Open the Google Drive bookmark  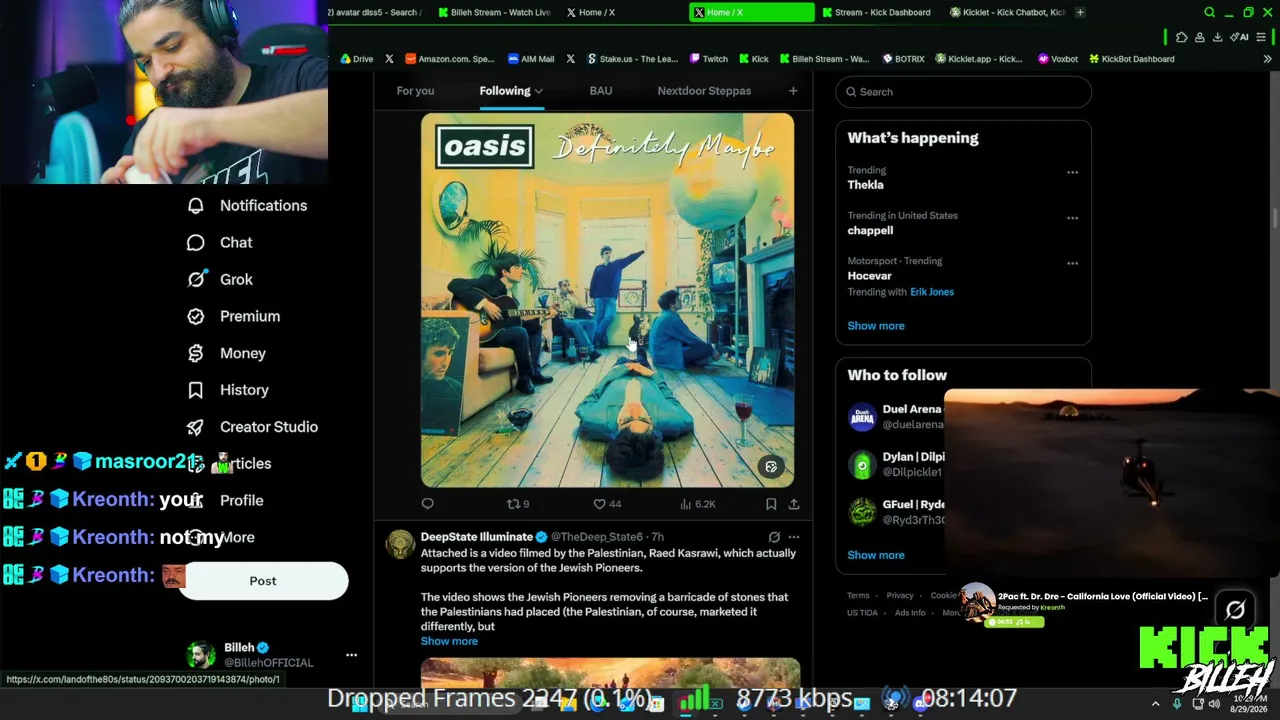click(357, 59)
